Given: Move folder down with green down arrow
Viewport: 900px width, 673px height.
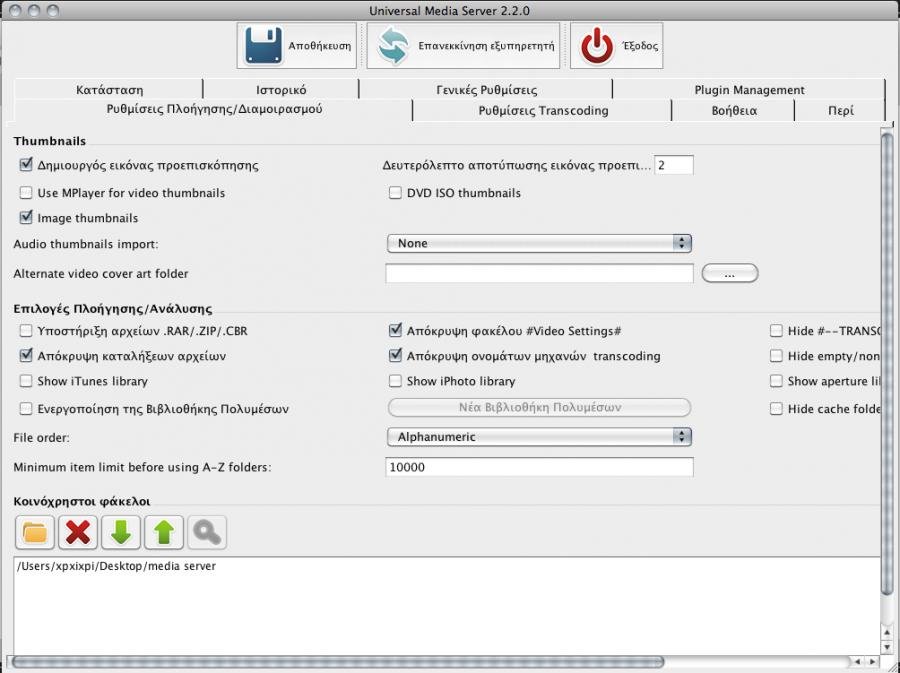Looking at the screenshot, I should click(x=121, y=532).
